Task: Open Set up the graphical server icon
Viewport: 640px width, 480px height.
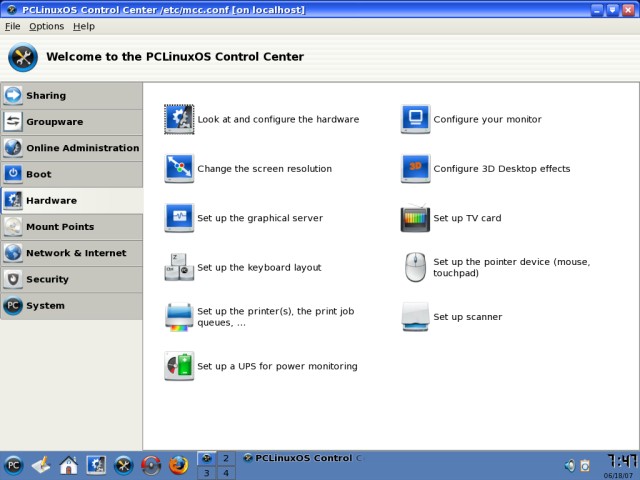Action: (179, 218)
